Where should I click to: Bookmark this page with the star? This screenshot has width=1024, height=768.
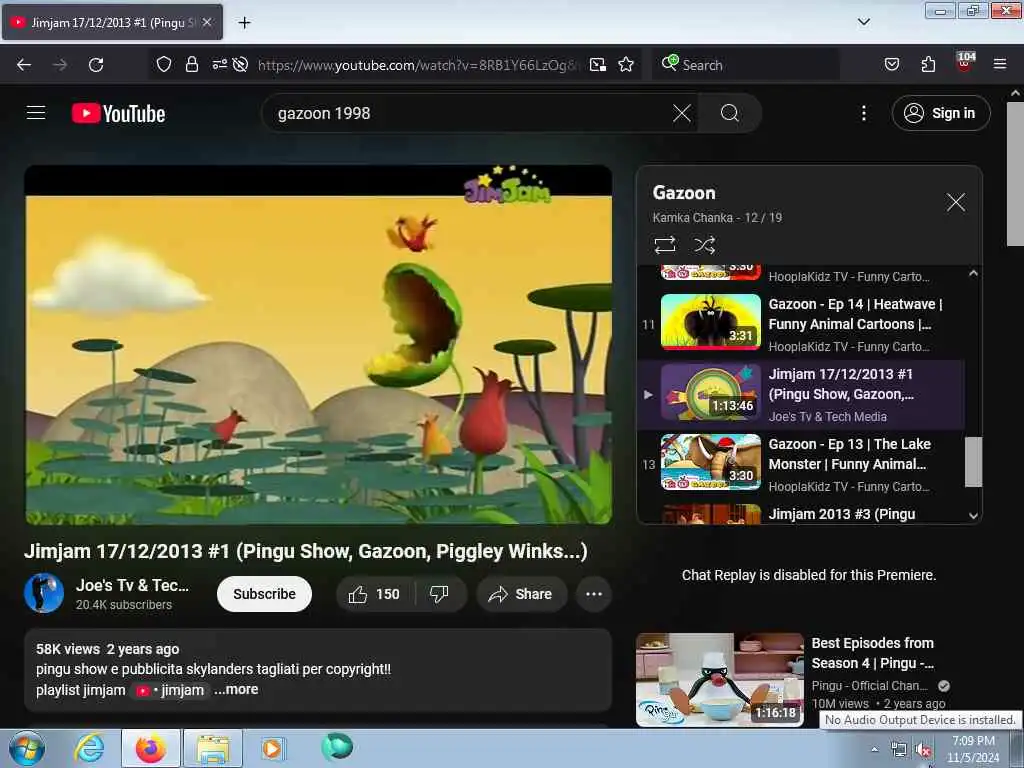click(x=626, y=64)
